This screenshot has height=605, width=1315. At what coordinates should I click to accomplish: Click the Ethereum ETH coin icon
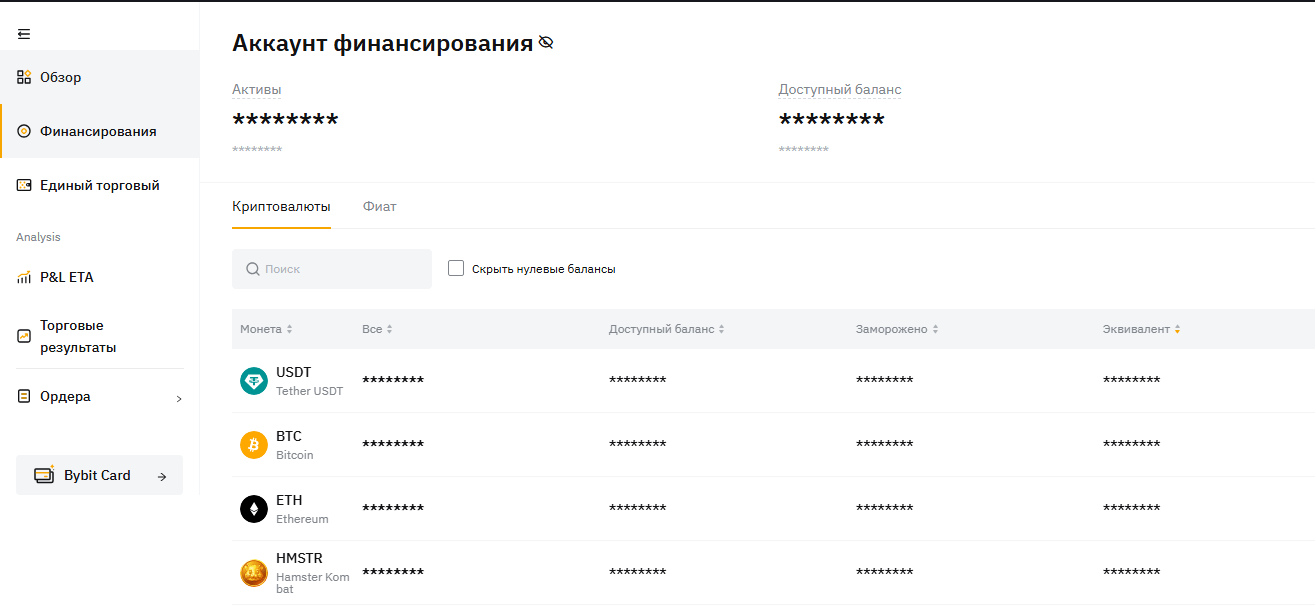(254, 509)
